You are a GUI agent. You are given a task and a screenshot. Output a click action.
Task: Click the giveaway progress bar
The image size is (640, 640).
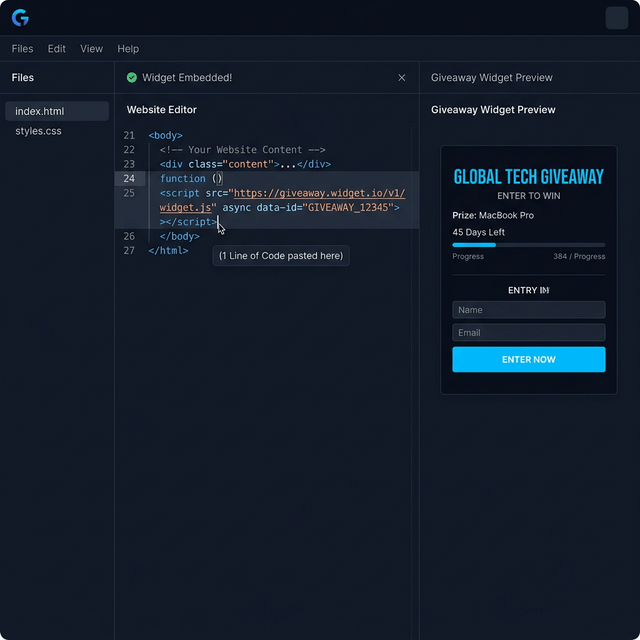529,245
